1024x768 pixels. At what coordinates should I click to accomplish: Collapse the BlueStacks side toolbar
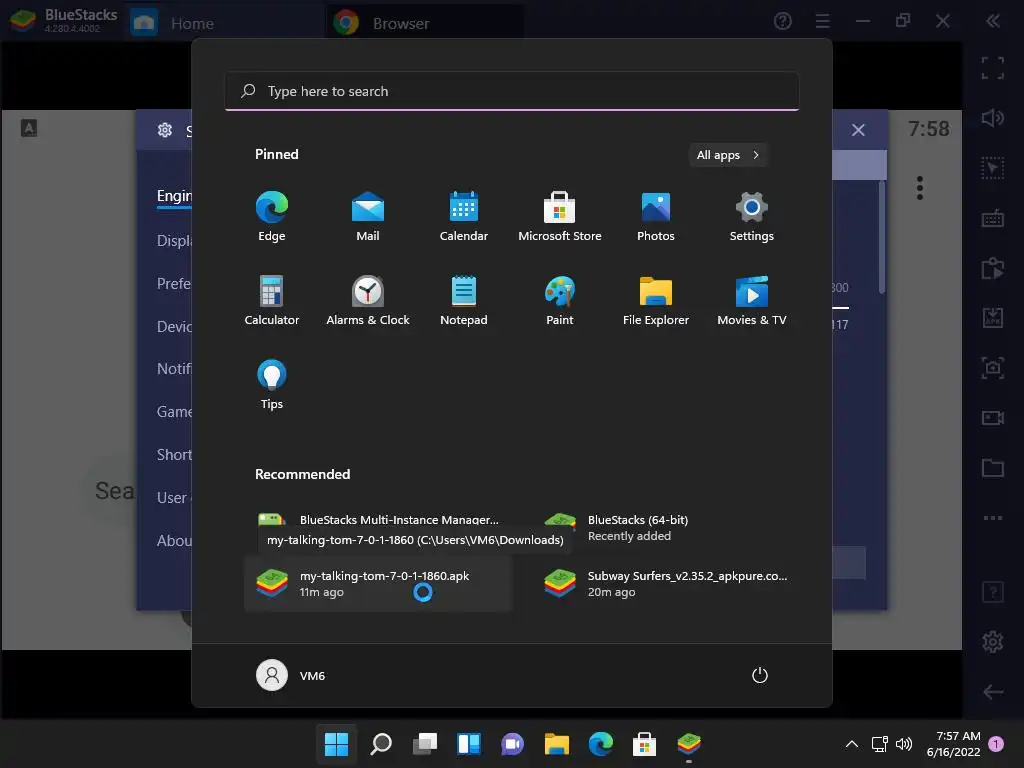pos(993,22)
